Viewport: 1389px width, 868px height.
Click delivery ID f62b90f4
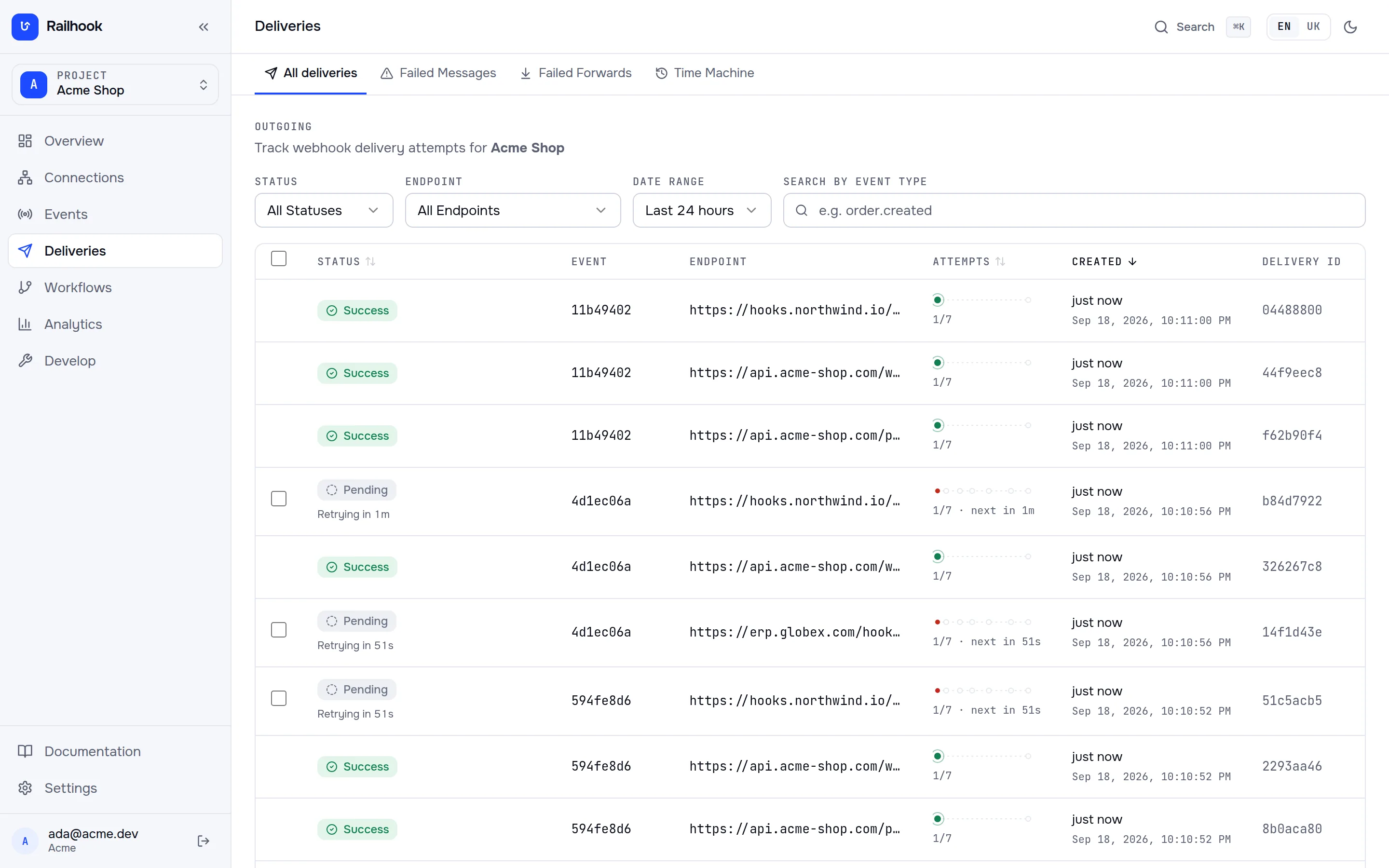1292,436
